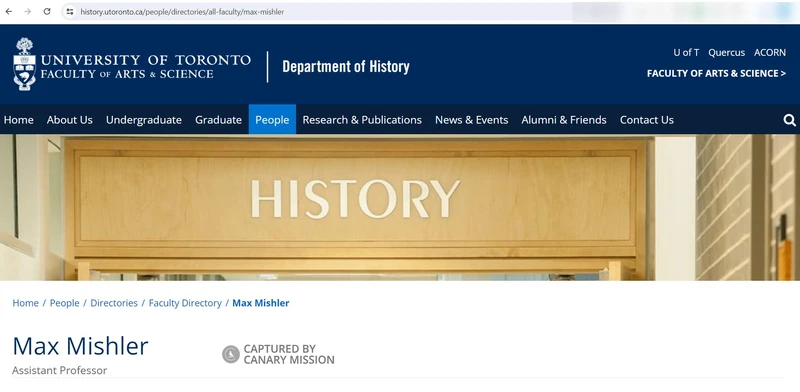This screenshot has width=800, height=392.
Task: Click the Faculty Directory breadcrumb link
Action: 185,303
